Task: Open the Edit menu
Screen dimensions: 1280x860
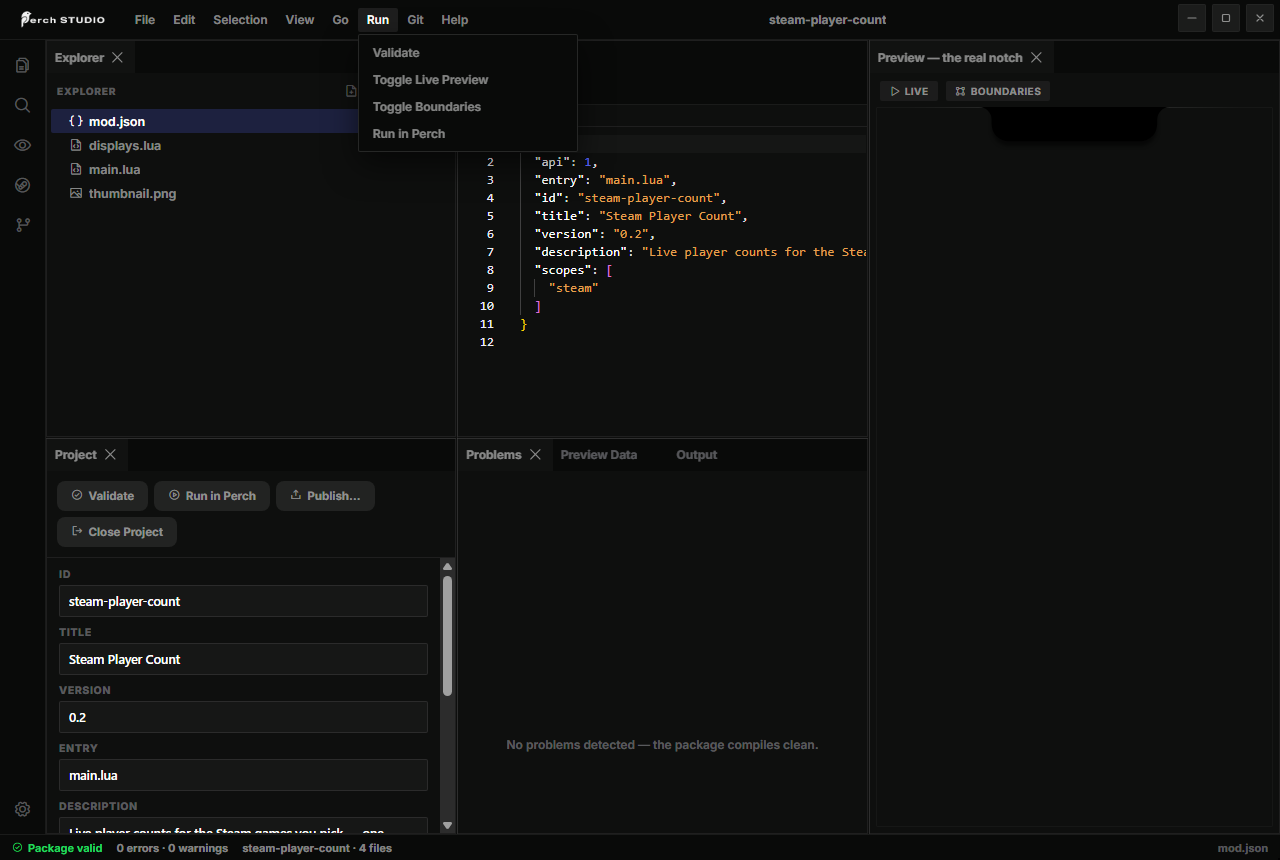Action: point(184,20)
